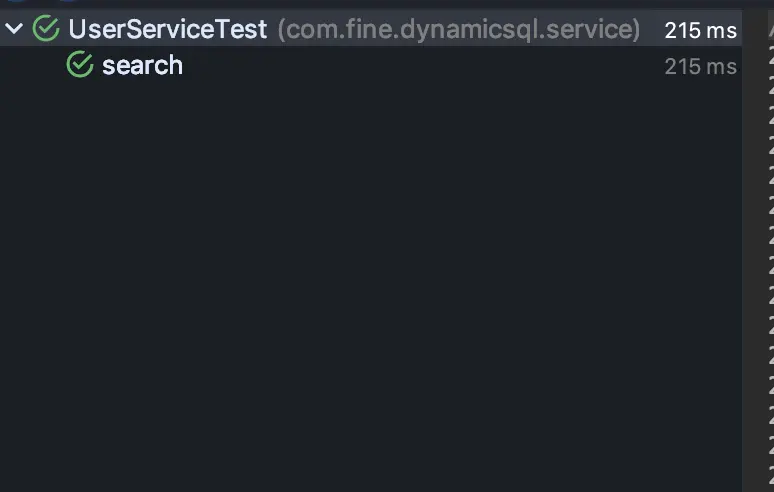Click the 'ms' unit in UserServiceTest's duration

(721, 30)
